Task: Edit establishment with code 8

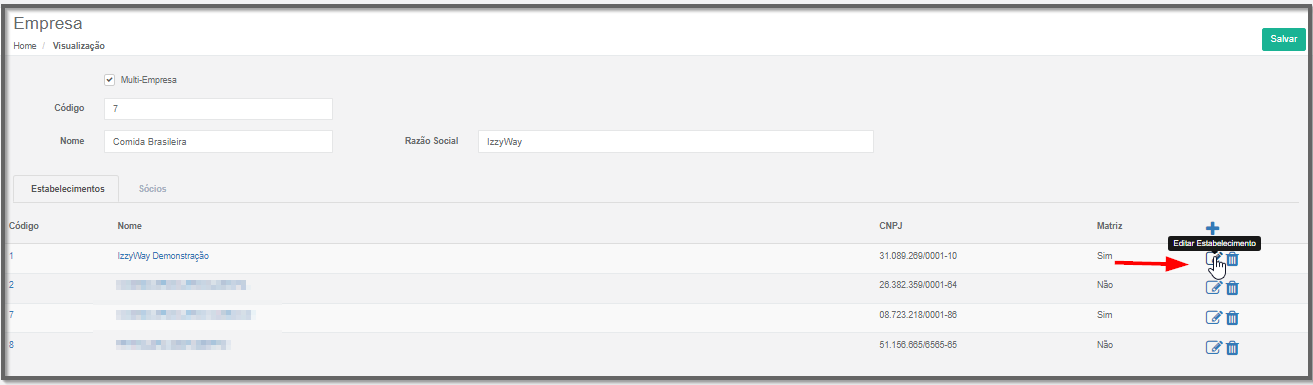Action: point(1214,348)
